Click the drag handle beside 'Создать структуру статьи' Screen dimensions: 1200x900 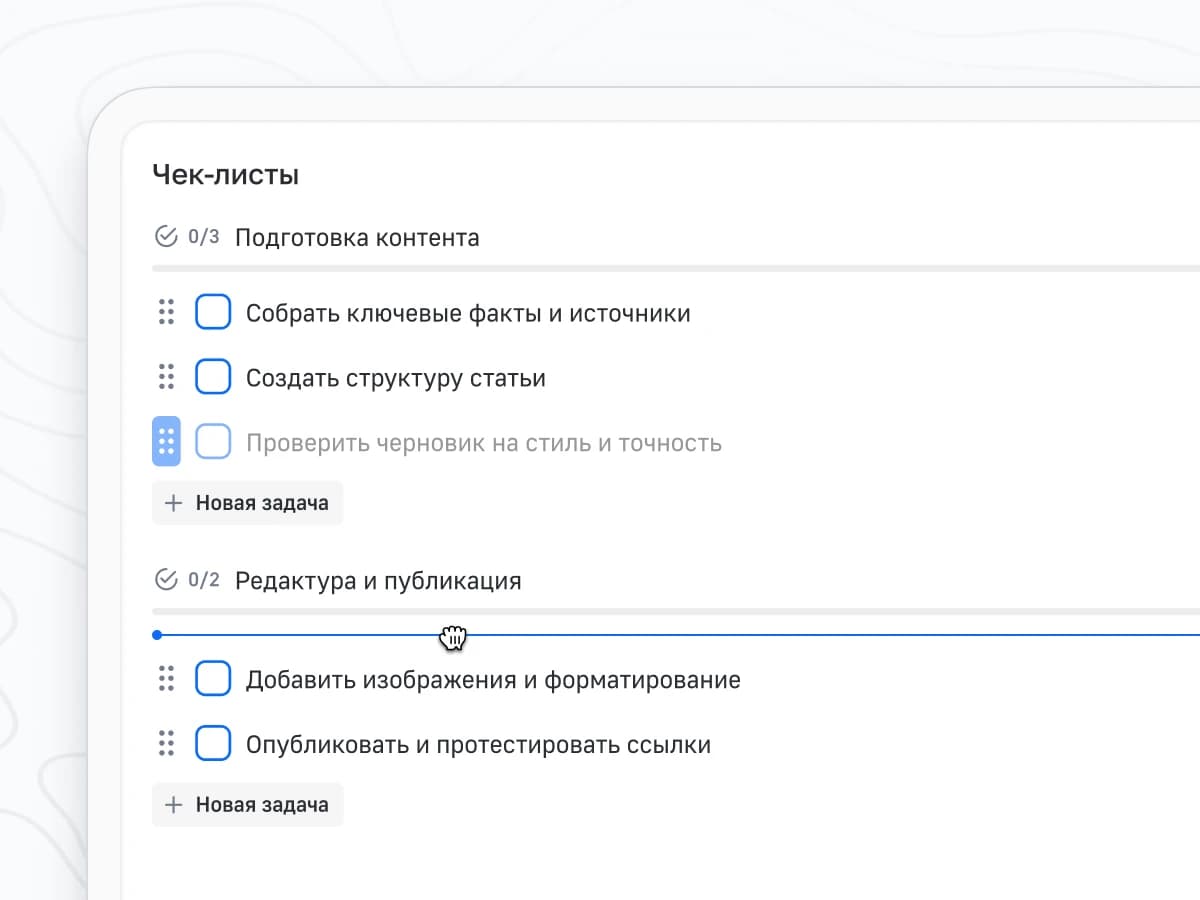[x=167, y=377]
